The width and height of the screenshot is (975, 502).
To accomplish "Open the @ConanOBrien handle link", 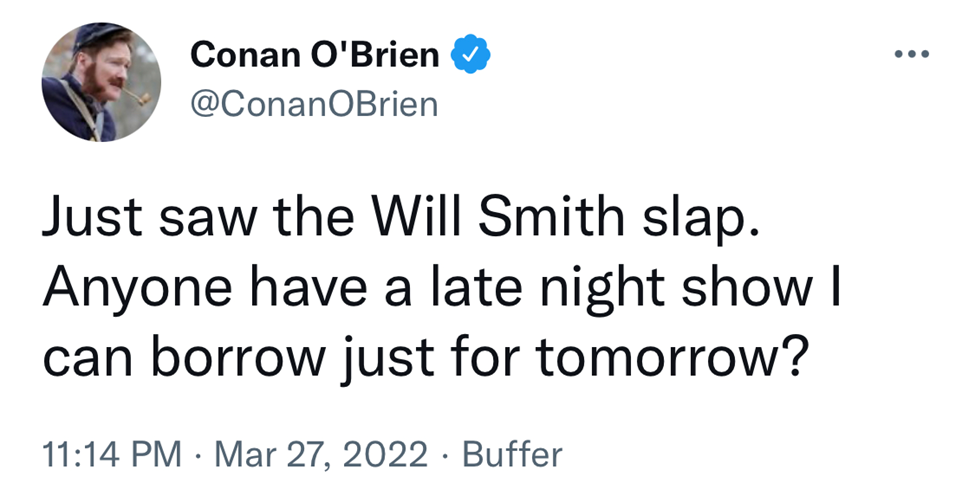I will pyautogui.click(x=314, y=103).
